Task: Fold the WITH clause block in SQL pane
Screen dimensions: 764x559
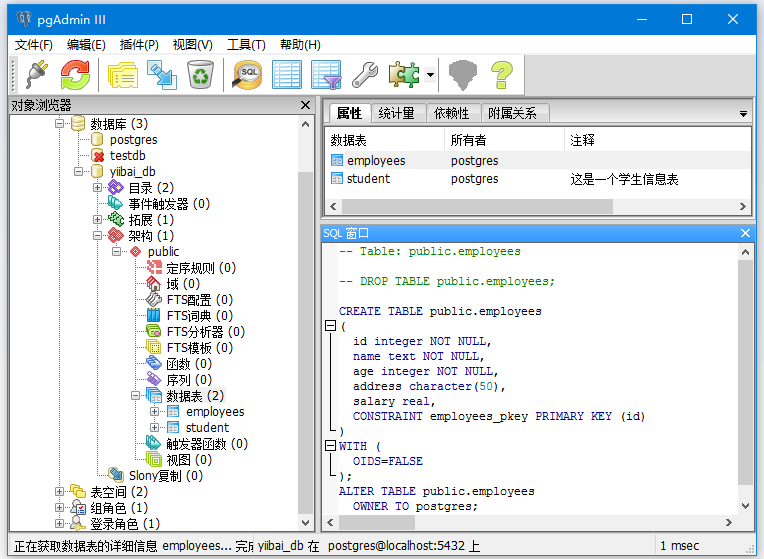Action: (x=330, y=446)
